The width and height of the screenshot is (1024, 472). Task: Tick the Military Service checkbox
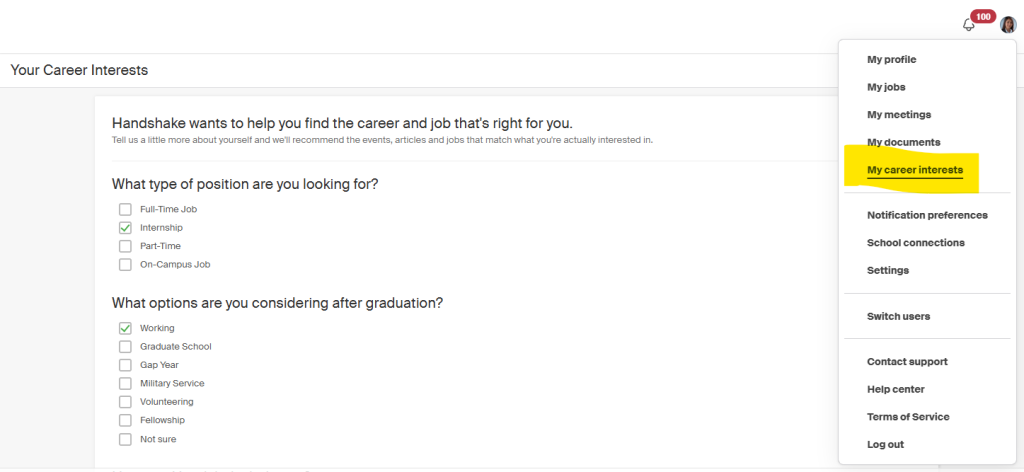coord(125,384)
